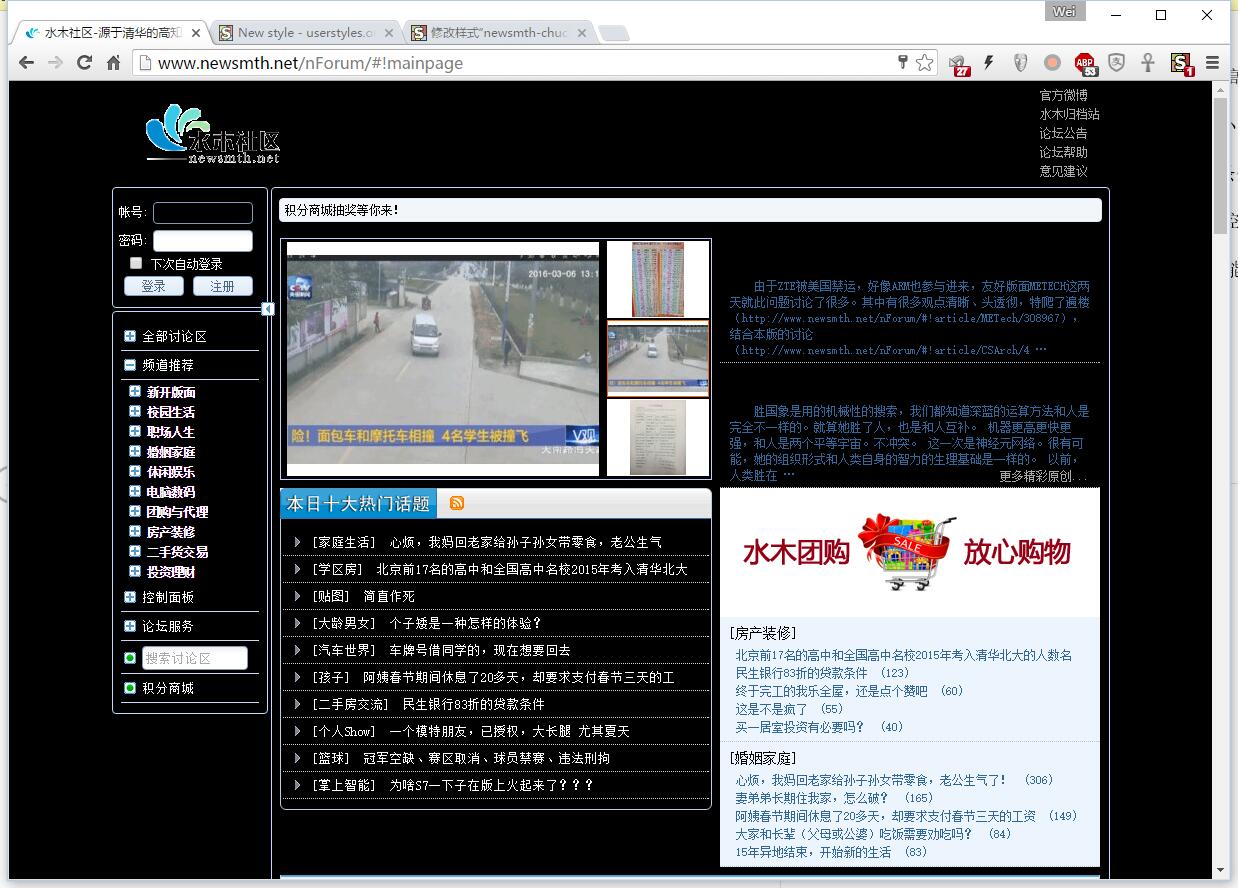
Task: Reload the page using the refresh icon
Action: click(x=85, y=63)
